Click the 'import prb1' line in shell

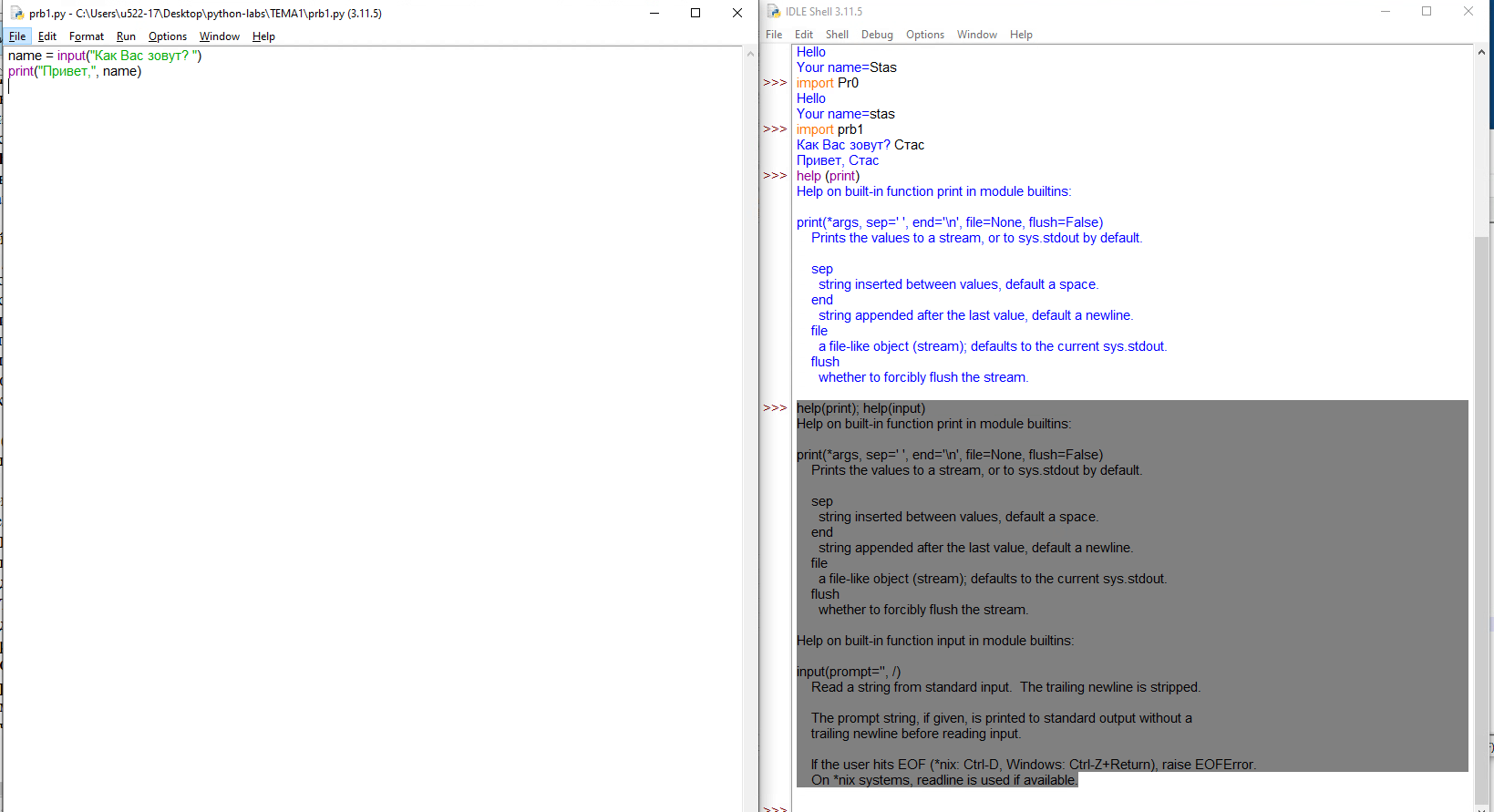829,129
